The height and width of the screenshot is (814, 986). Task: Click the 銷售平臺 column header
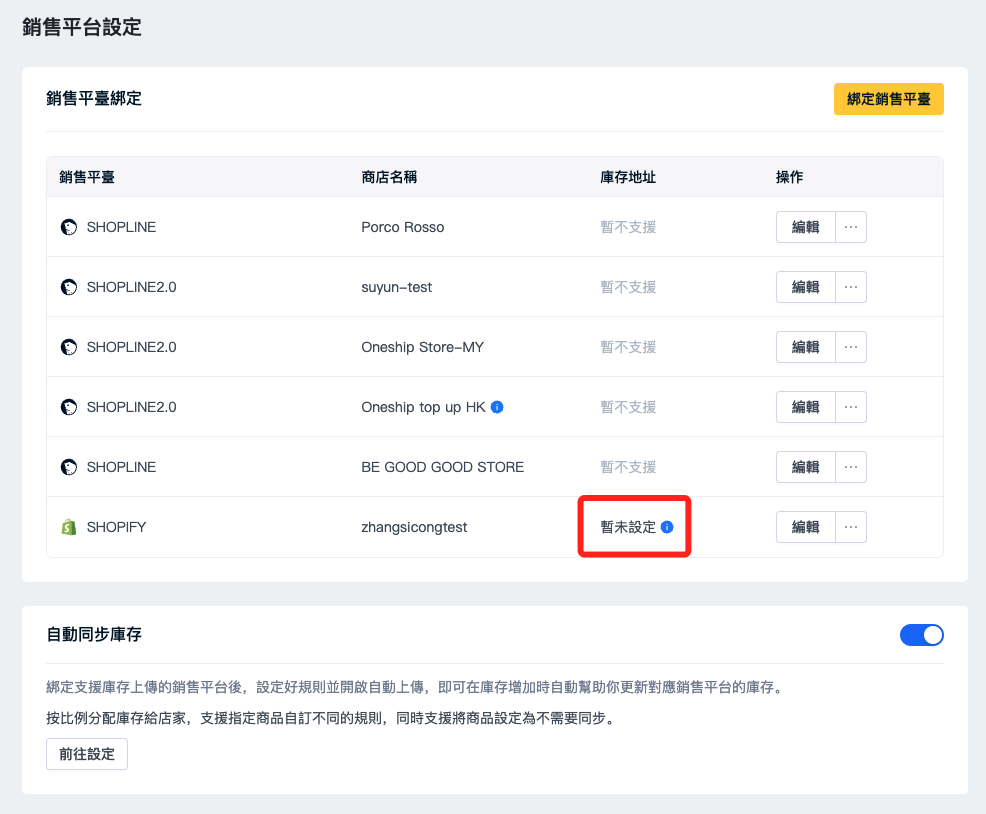coord(87,177)
